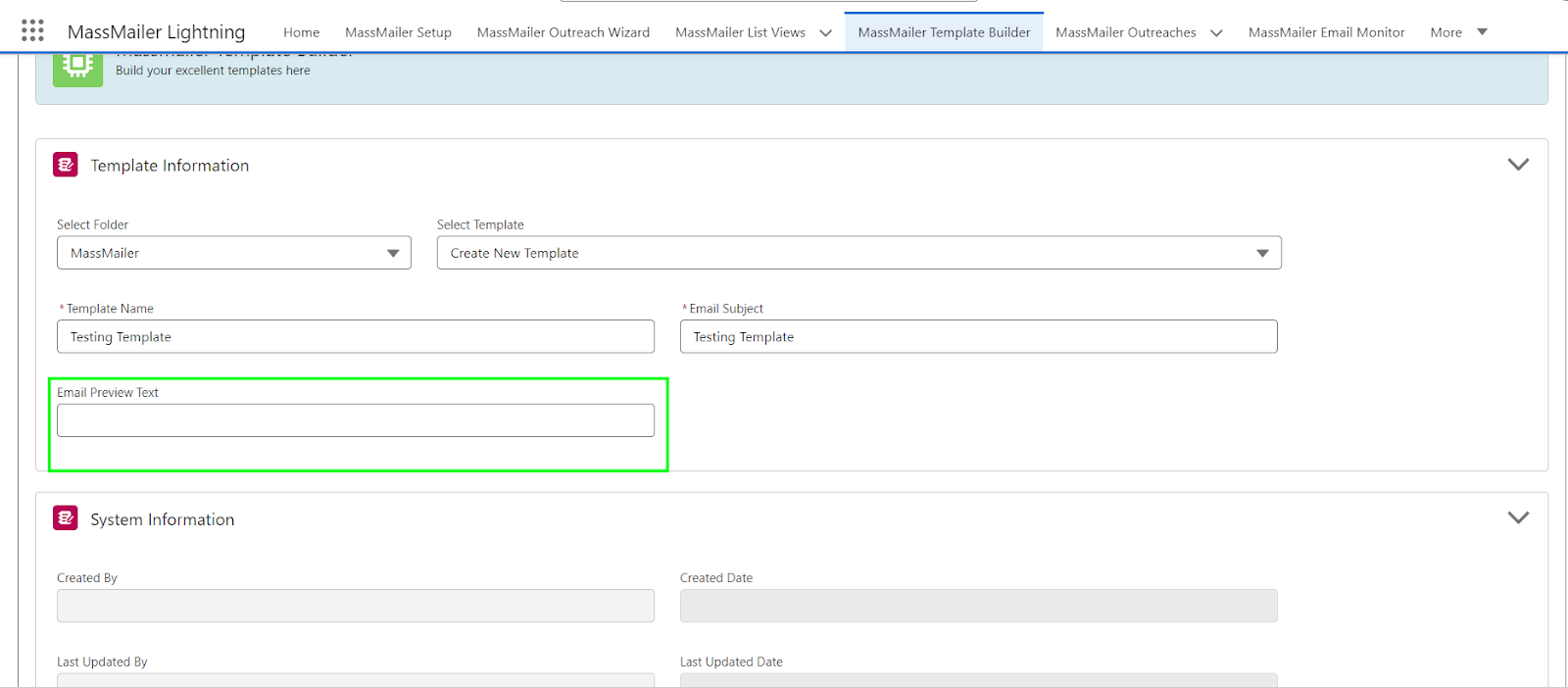
Task: Click the 'Last Updated By' label
Action: [x=102, y=662]
